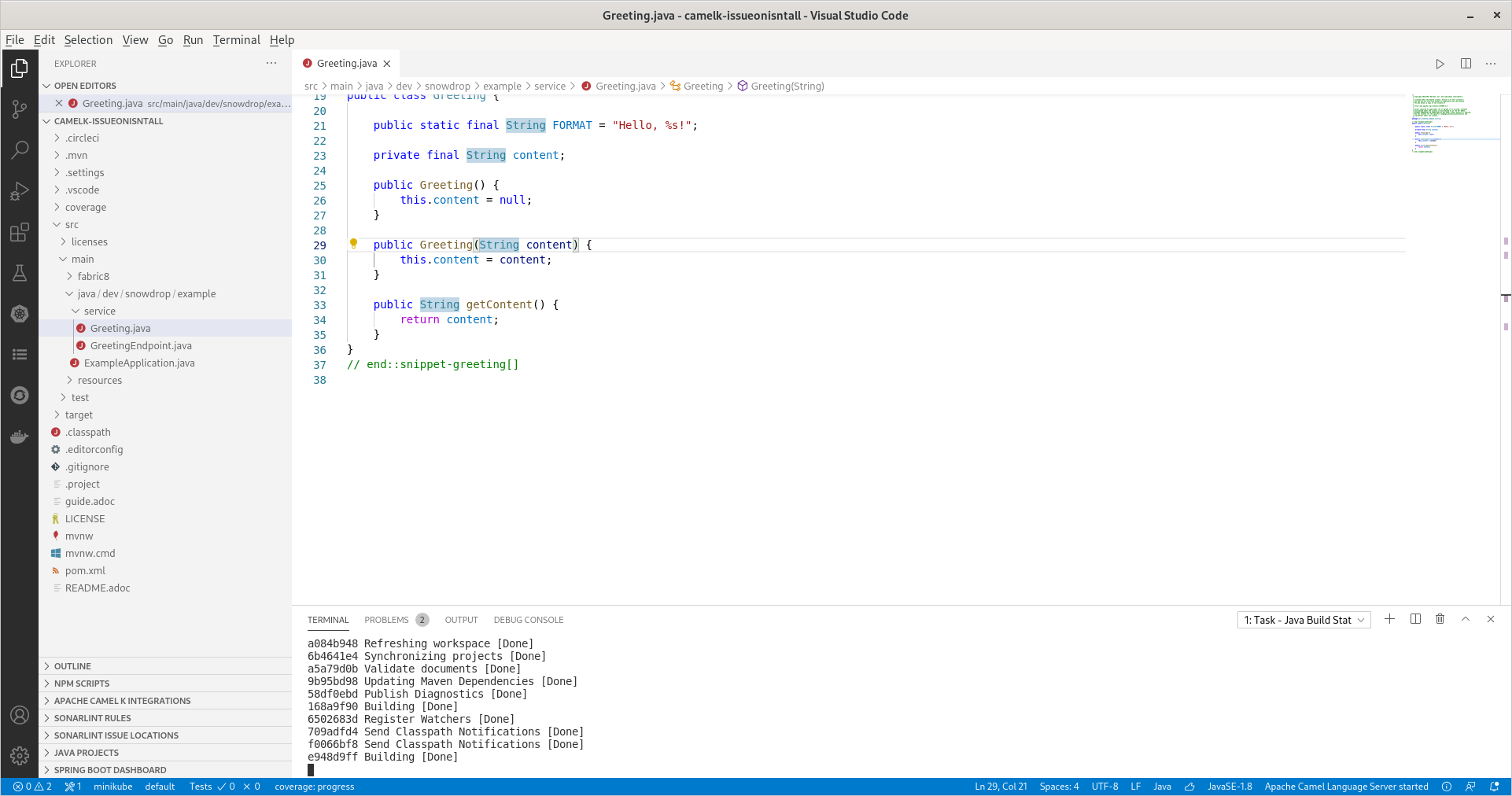Open Source Control view
The height and width of the screenshot is (796, 1512).
pos(20,109)
